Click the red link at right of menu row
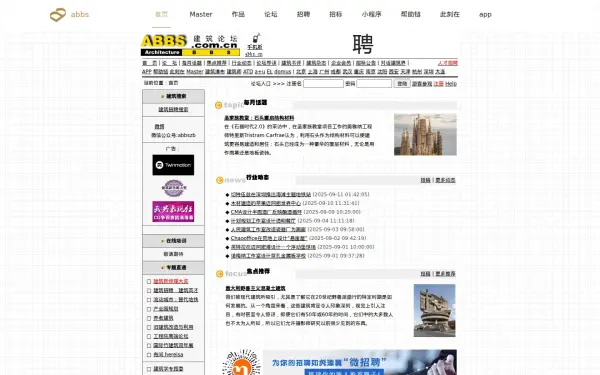The image size is (600, 375). click(x=448, y=63)
